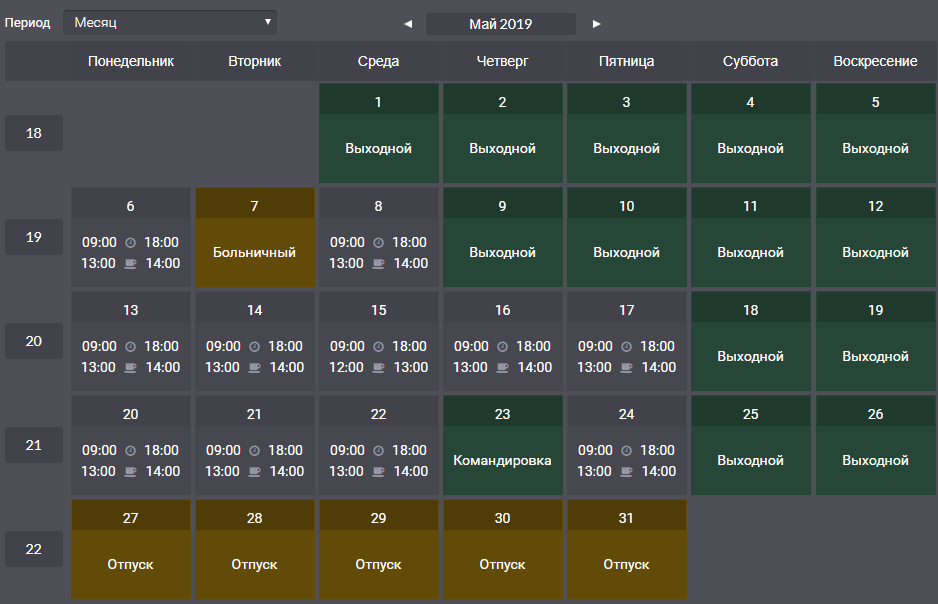Click the coffee cup break icon on May 8
This screenshot has width=938, height=604.
coord(378,264)
